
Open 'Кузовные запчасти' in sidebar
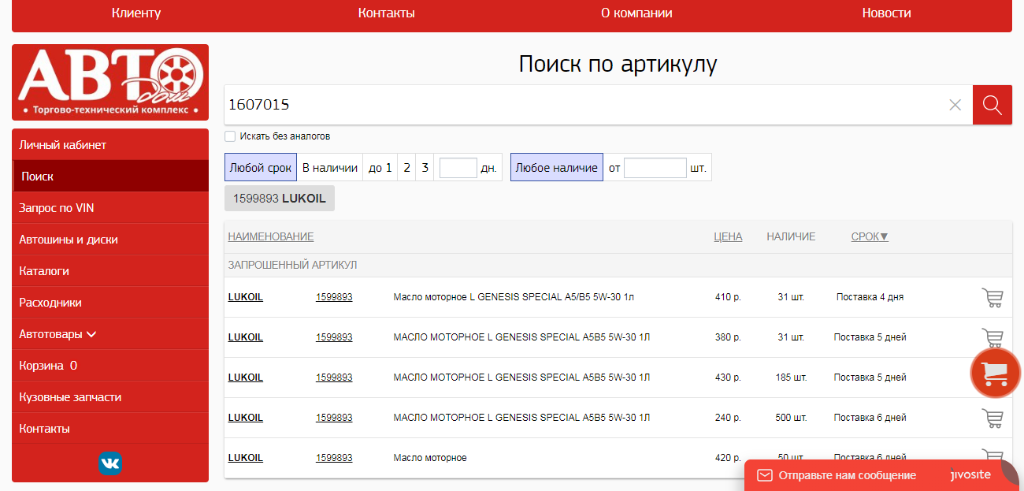[x=110, y=397]
